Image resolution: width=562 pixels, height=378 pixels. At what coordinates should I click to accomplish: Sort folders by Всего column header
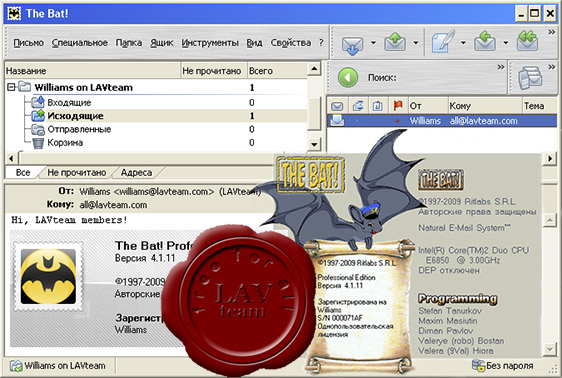(277, 71)
